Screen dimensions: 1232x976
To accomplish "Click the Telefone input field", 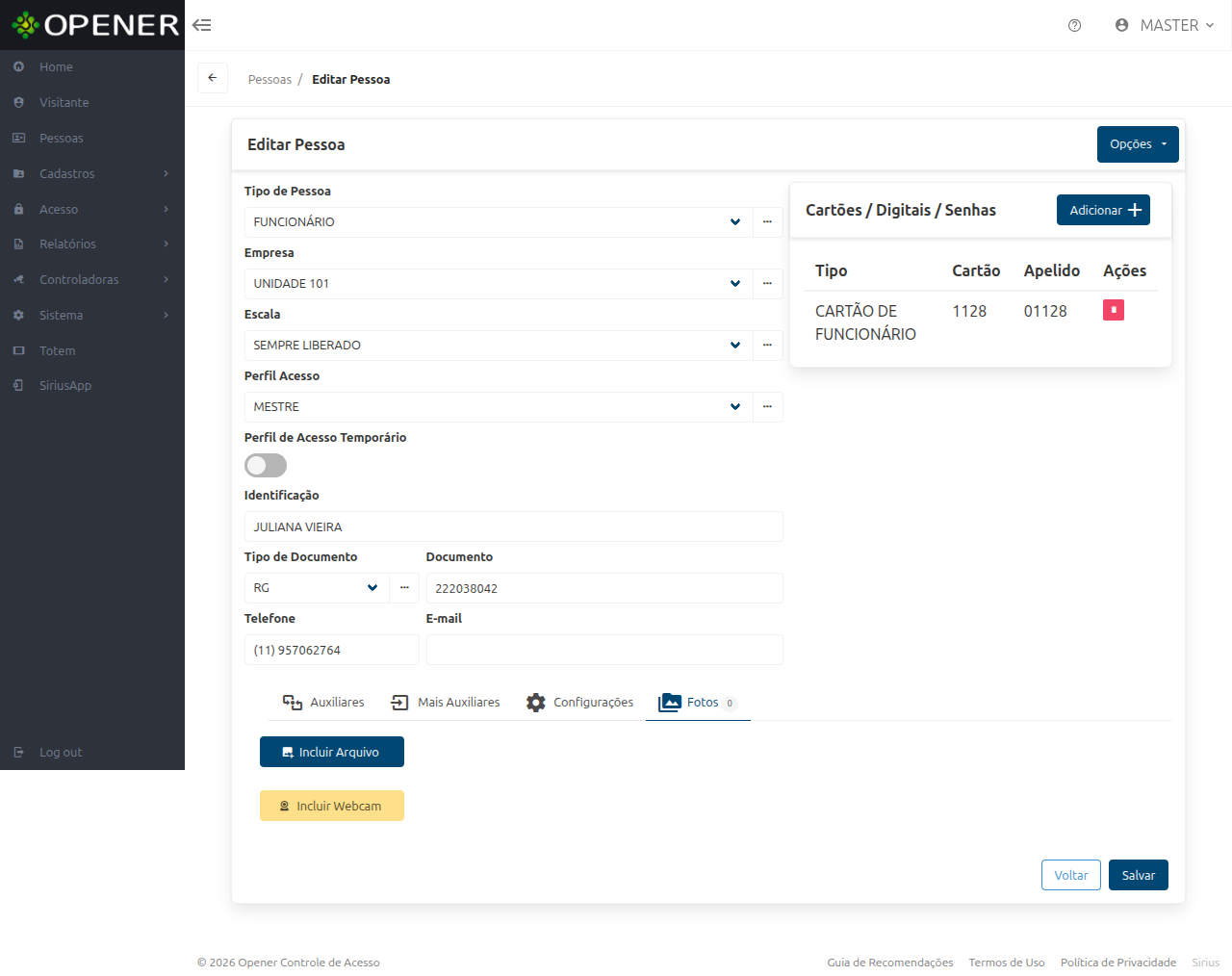I will click(x=332, y=650).
